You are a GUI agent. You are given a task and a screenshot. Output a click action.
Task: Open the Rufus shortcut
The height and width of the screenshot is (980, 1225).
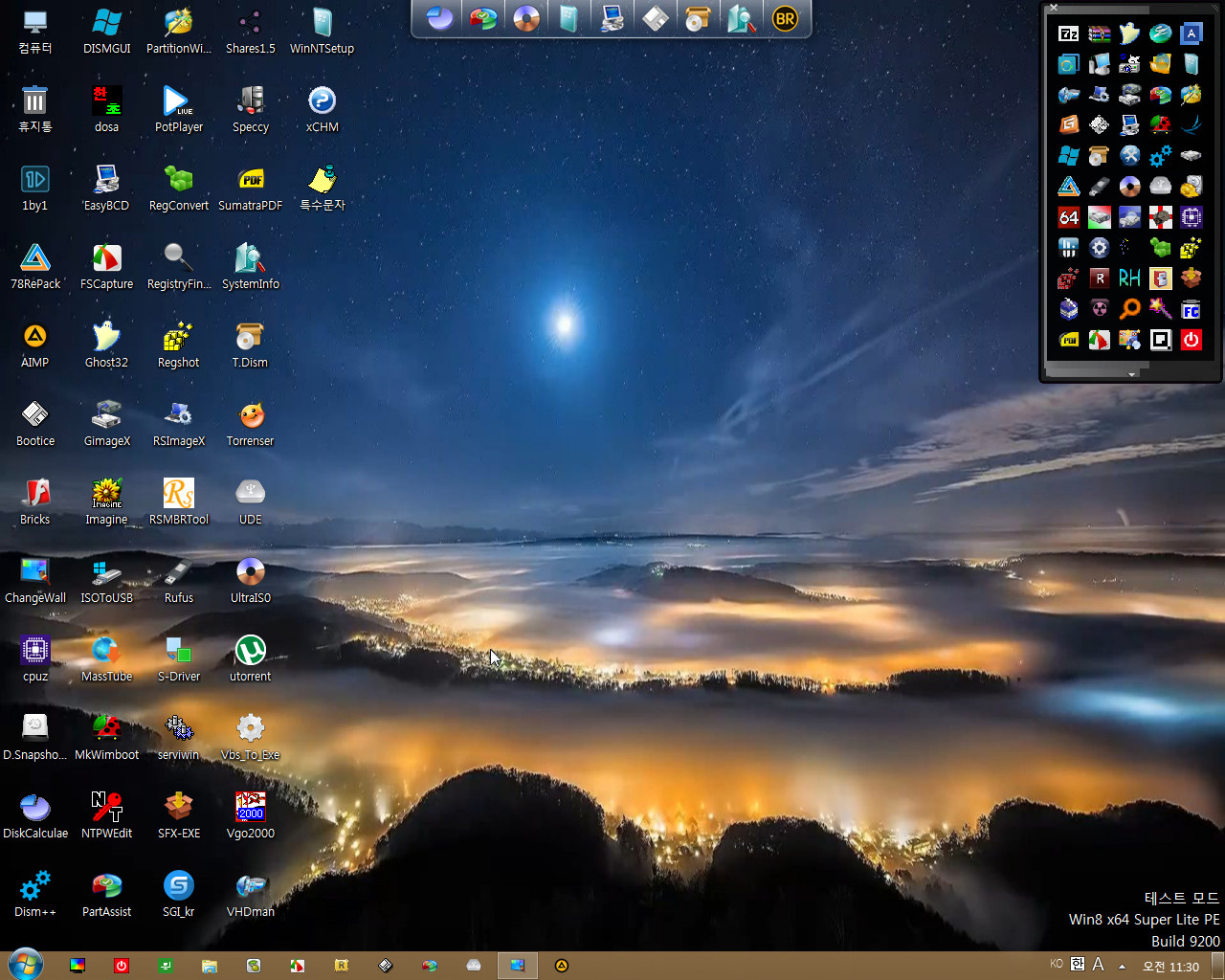click(179, 581)
